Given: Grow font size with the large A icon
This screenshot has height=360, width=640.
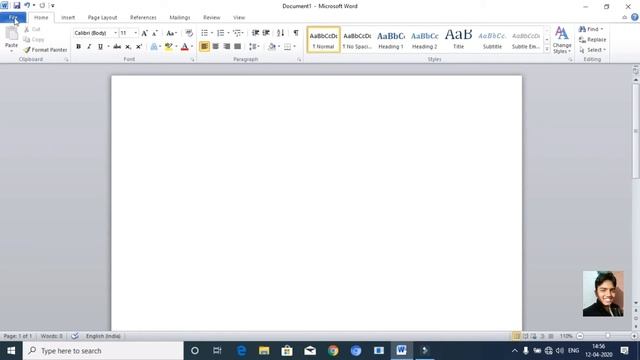Looking at the screenshot, I should pyautogui.click(x=144, y=33).
